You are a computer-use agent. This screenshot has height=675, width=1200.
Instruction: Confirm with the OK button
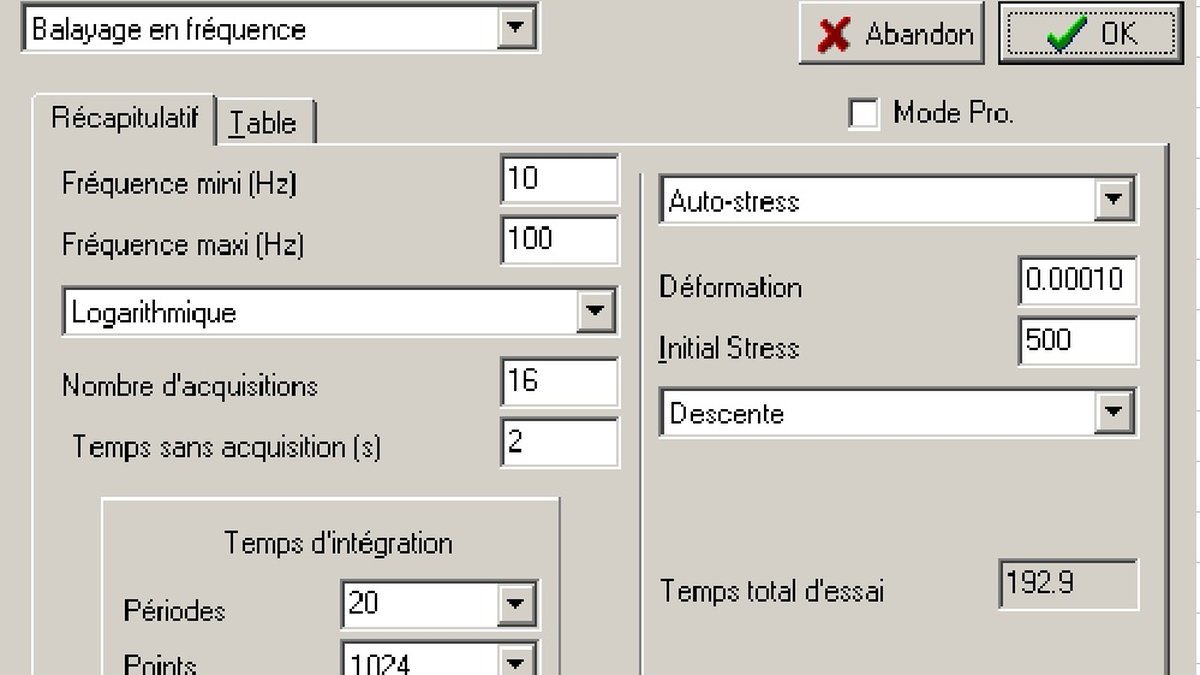pos(1090,33)
